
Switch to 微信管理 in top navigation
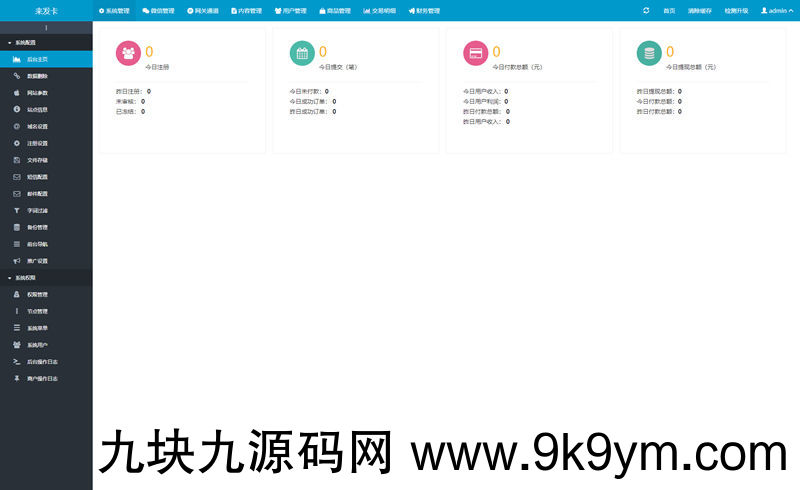point(158,10)
